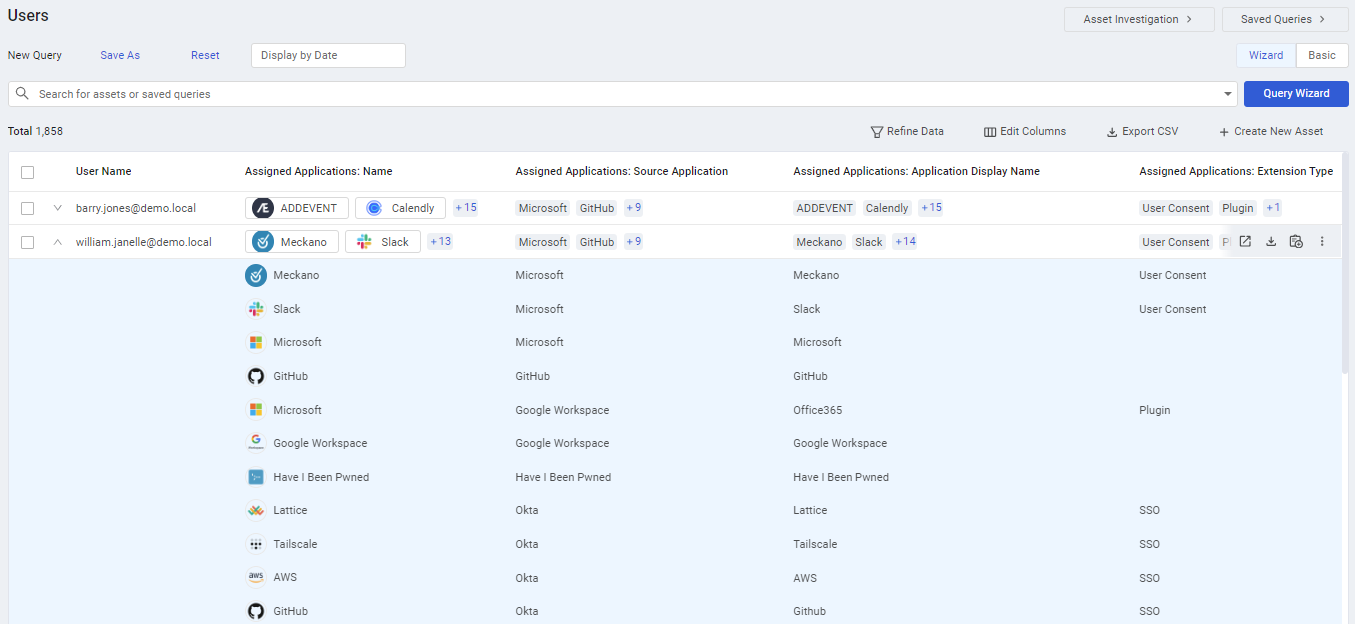The width and height of the screenshot is (1355, 624).
Task: Open Asset Investigation
Action: click(x=1139, y=19)
